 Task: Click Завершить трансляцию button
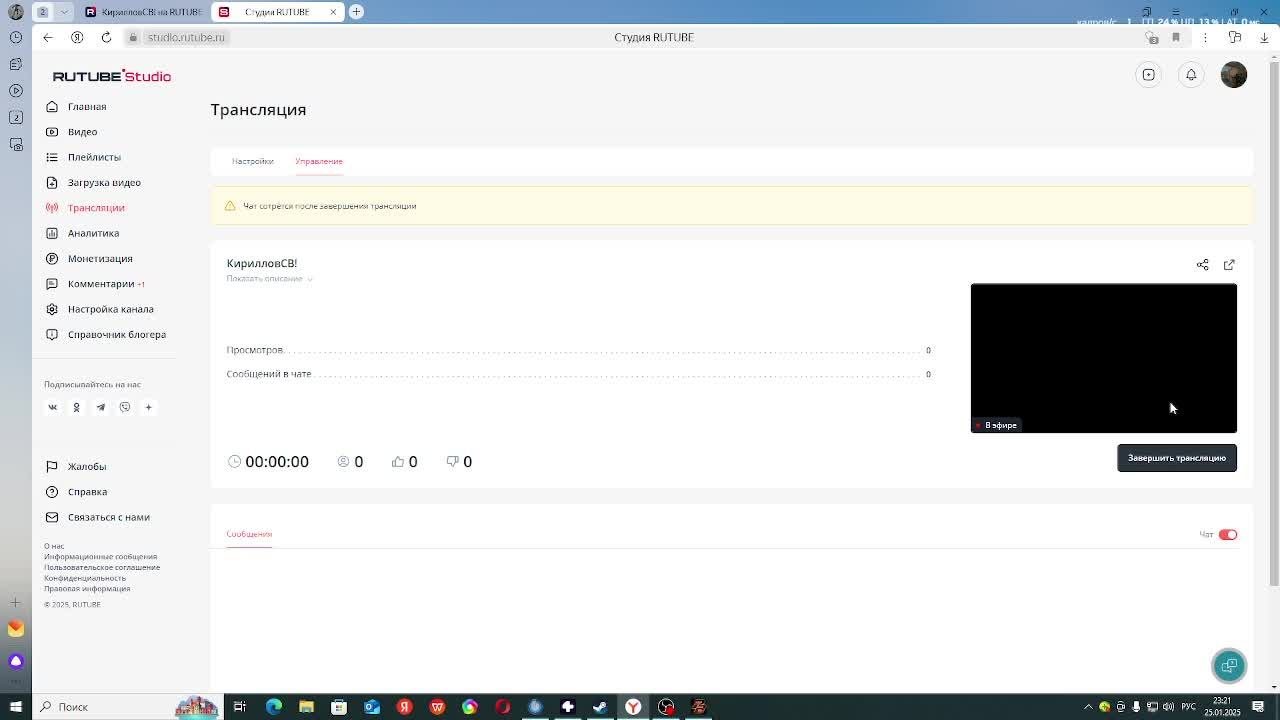(x=1177, y=458)
